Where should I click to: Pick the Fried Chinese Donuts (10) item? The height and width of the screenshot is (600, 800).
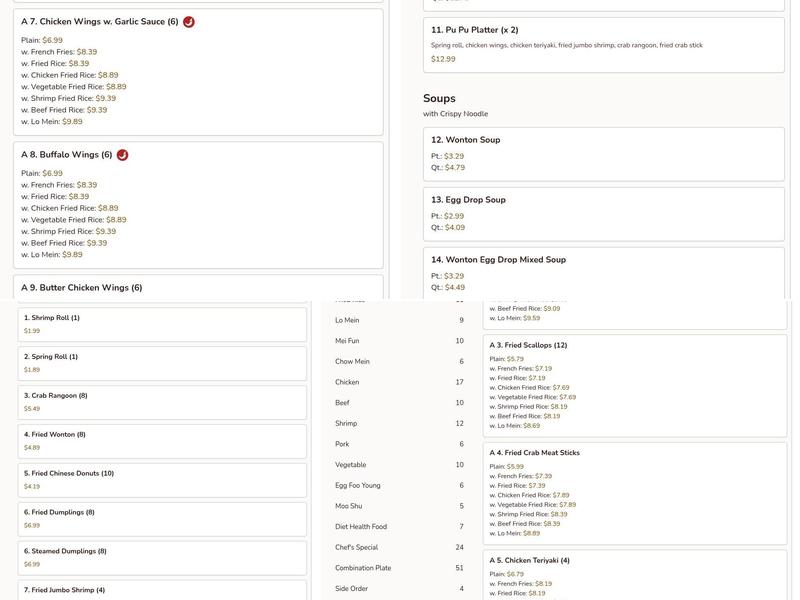[x=162, y=480]
